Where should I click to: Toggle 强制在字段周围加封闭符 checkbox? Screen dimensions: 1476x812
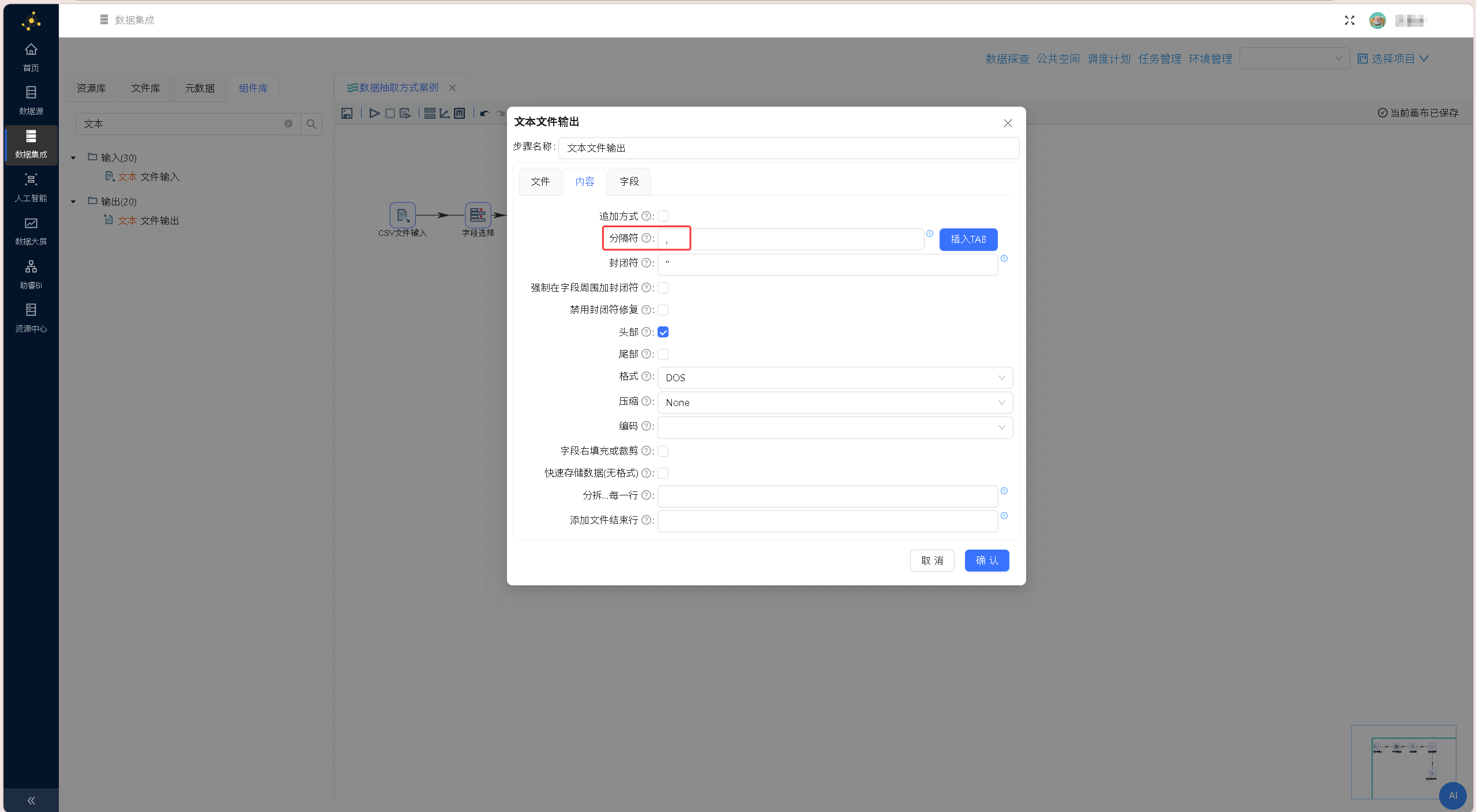663,288
